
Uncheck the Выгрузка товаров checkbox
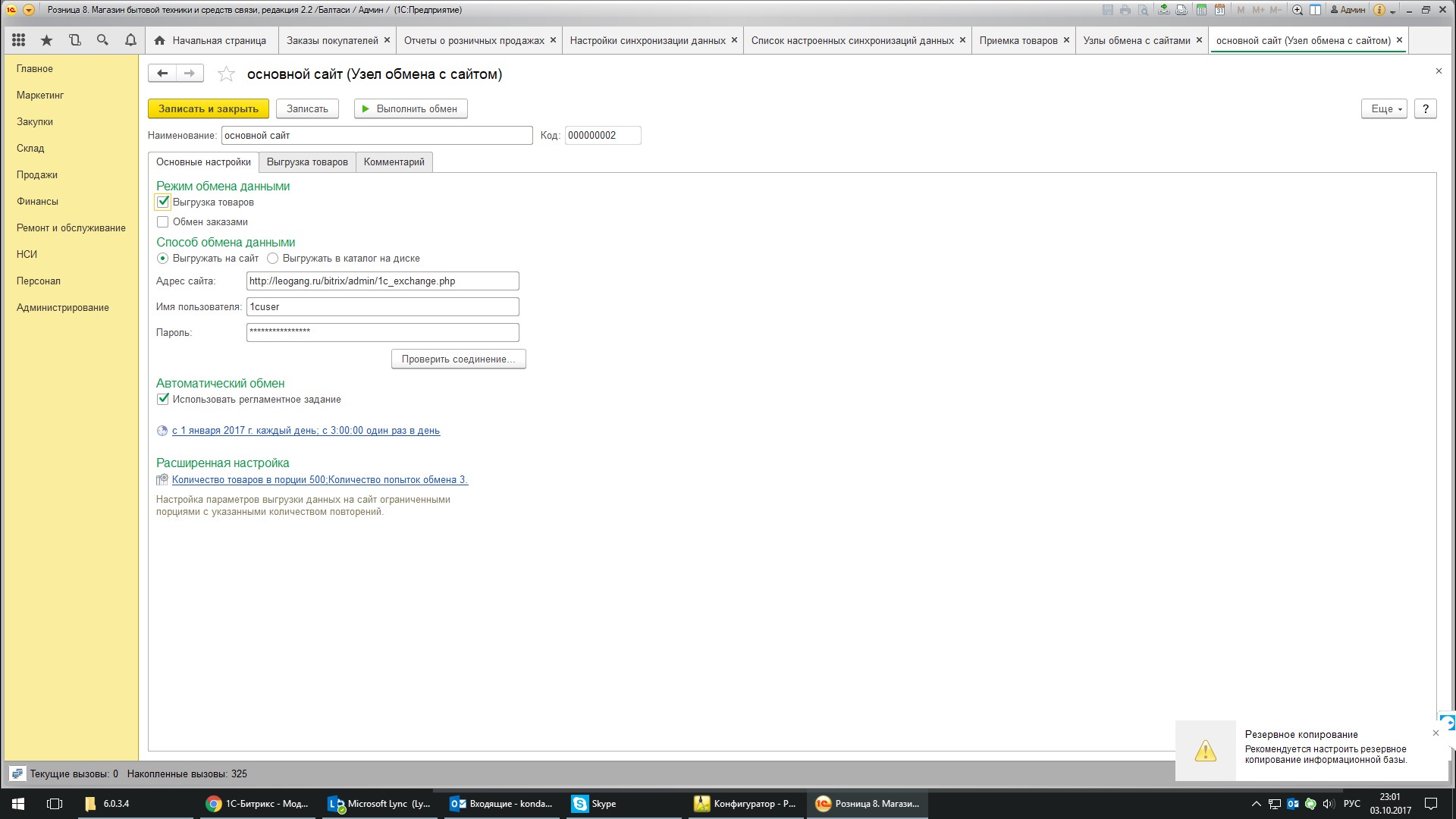pyautogui.click(x=163, y=202)
